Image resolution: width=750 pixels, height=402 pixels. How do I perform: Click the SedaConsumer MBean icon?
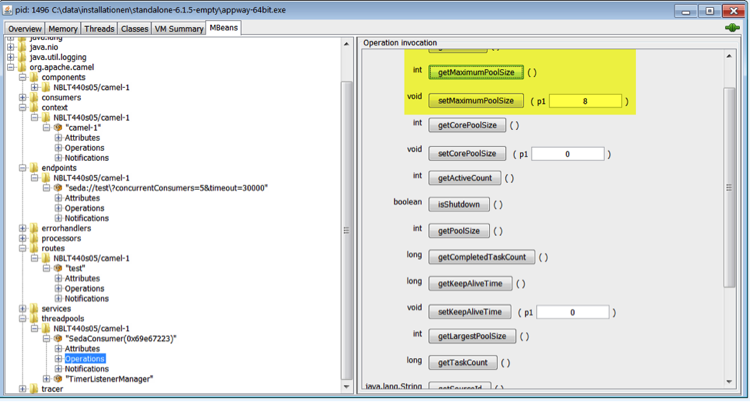[58, 338]
